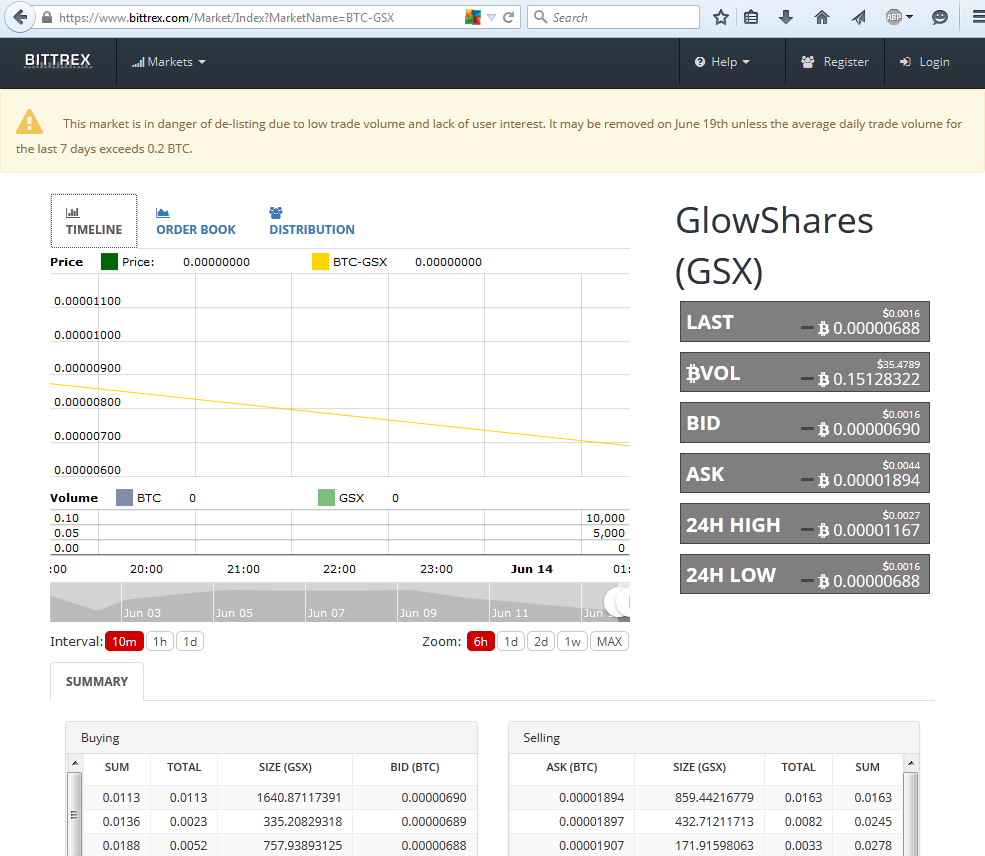Click the Login arrow icon
The width and height of the screenshot is (985, 856).
905,62
